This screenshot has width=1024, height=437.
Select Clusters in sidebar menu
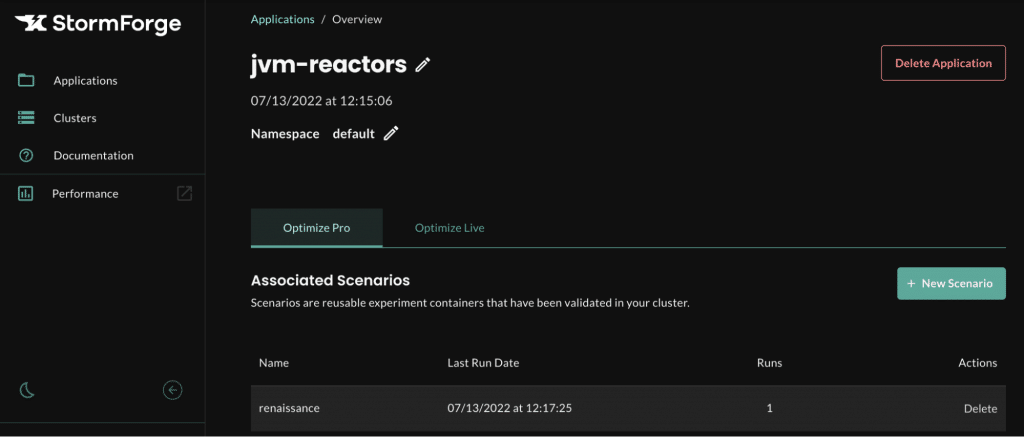75,118
